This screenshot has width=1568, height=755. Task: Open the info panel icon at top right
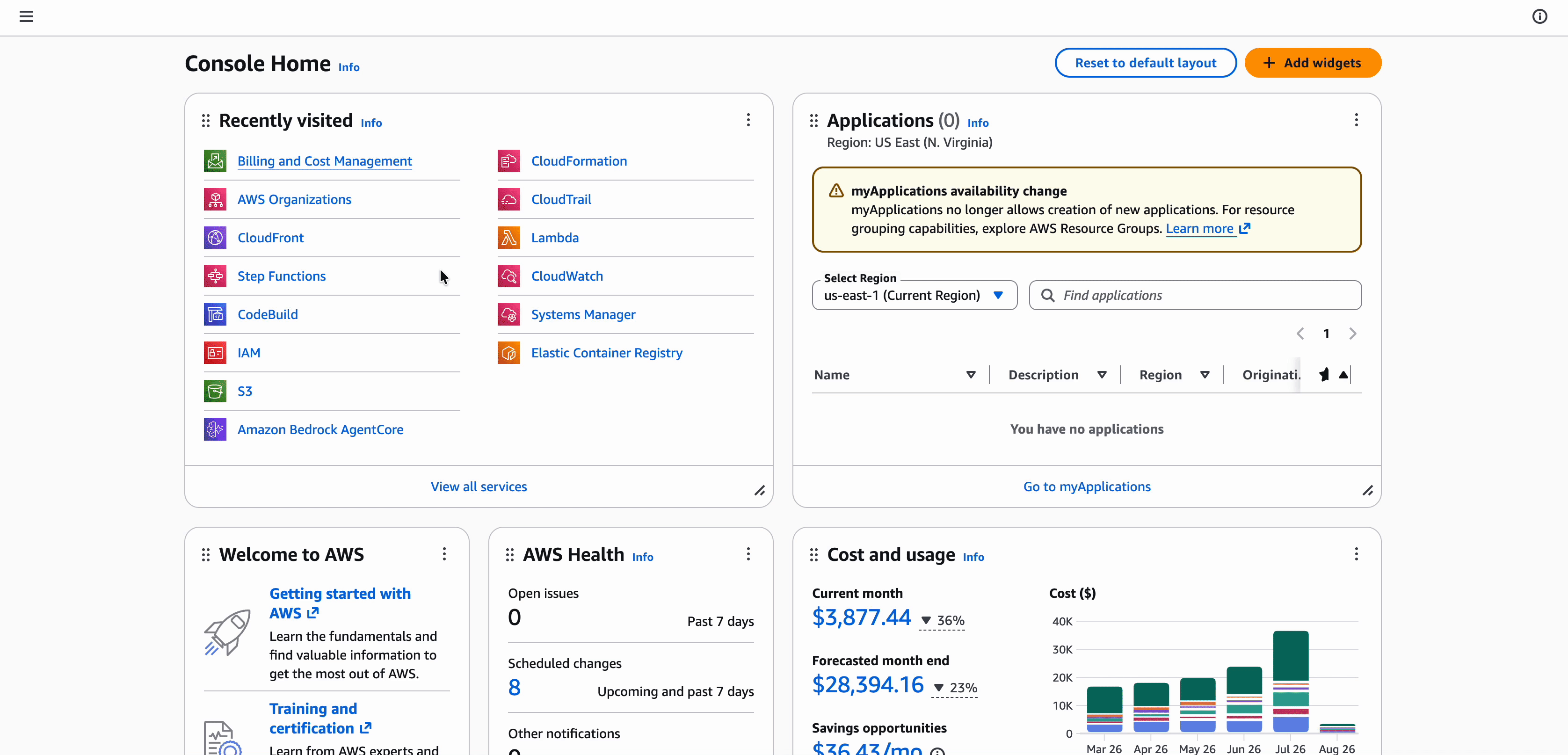pyautogui.click(x=1539, y=16)
